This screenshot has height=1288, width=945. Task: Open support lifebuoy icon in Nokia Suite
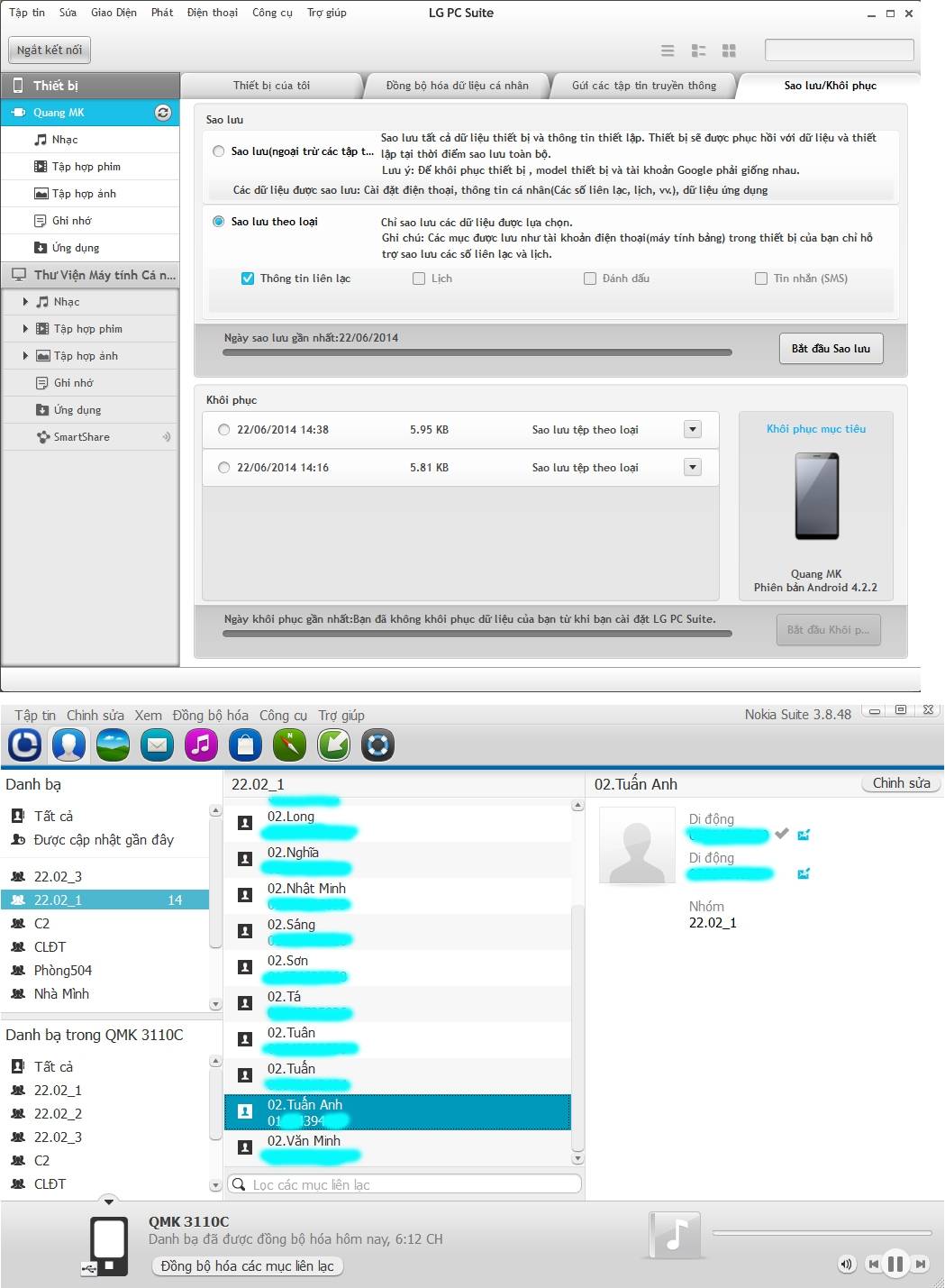(377, 744)
